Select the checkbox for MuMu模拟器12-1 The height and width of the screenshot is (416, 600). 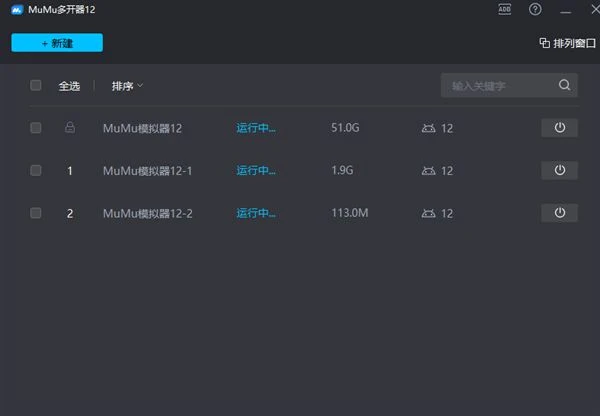click(36, 171)
